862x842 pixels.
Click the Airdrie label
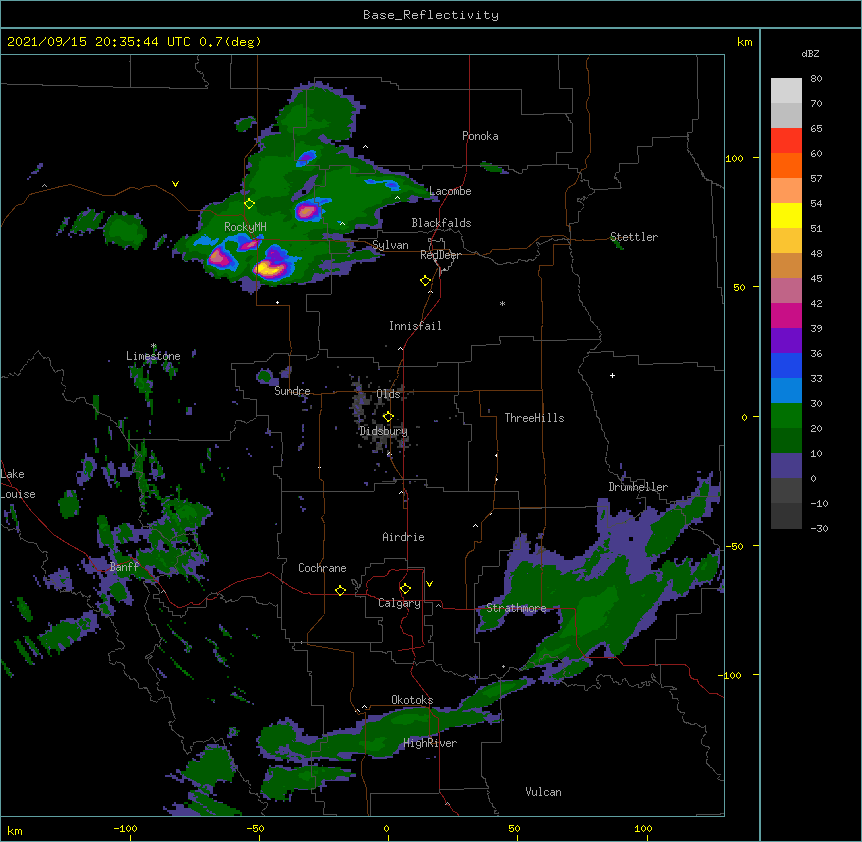click(404, 537)
